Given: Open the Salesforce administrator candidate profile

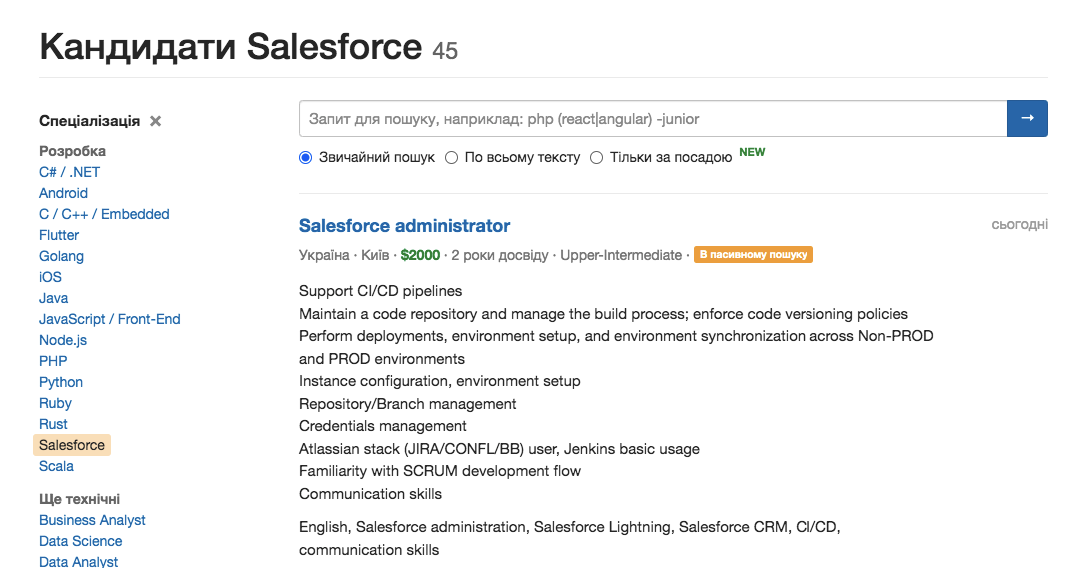Looking at the screenshot, I should click(404, 225).
